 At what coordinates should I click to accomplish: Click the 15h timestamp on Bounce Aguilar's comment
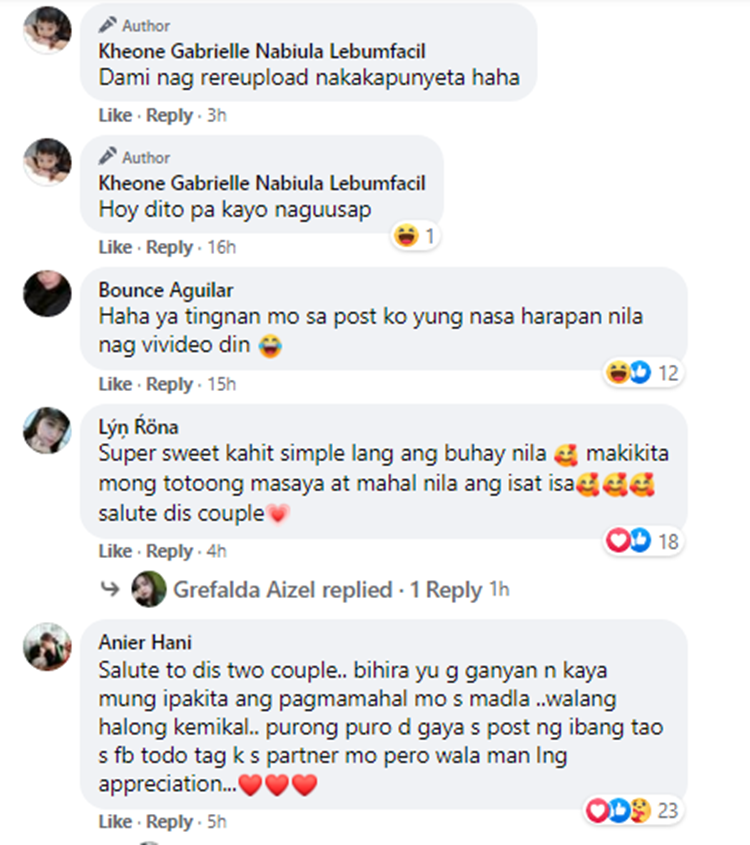[x=221, y=384]
